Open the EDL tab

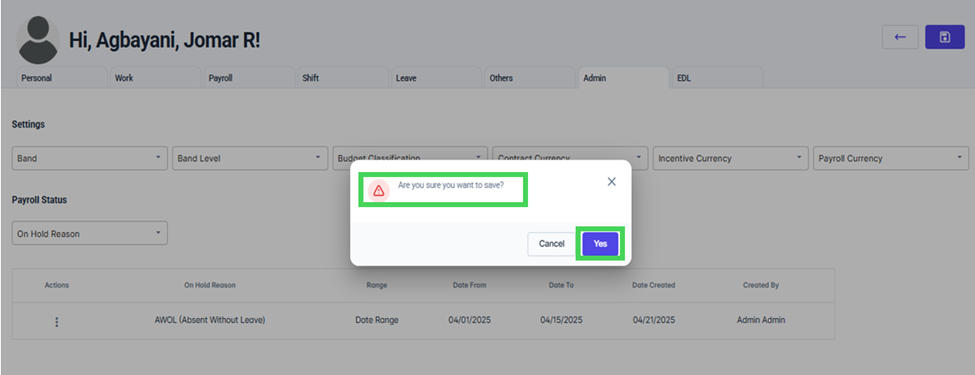tap(718, 78)
